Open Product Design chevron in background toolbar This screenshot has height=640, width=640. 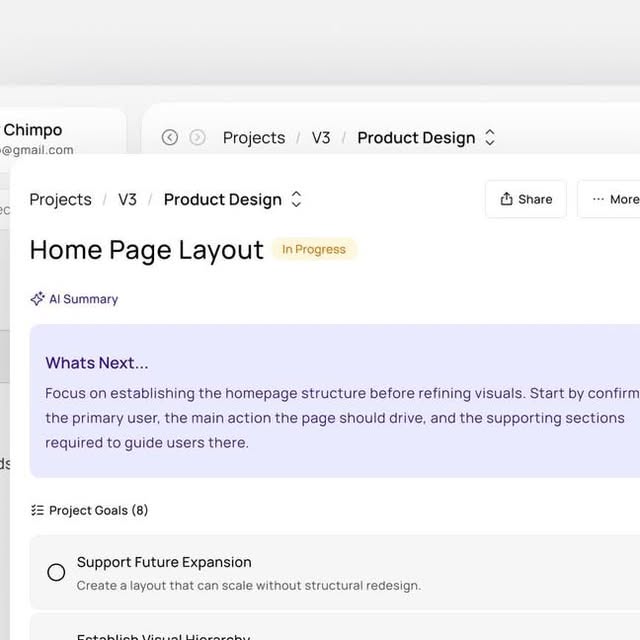pyautogui.click(x=490, y=138)
